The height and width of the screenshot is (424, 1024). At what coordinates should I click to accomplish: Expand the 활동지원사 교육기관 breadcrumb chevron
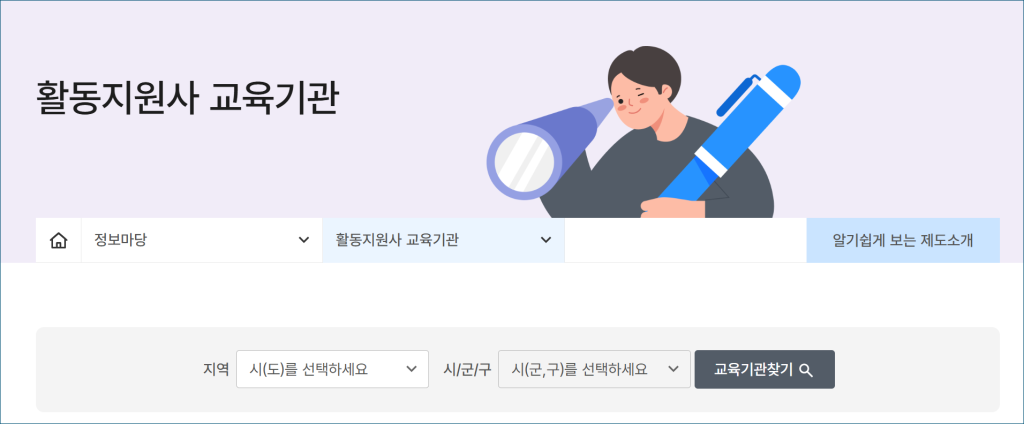tap(546, 240)
